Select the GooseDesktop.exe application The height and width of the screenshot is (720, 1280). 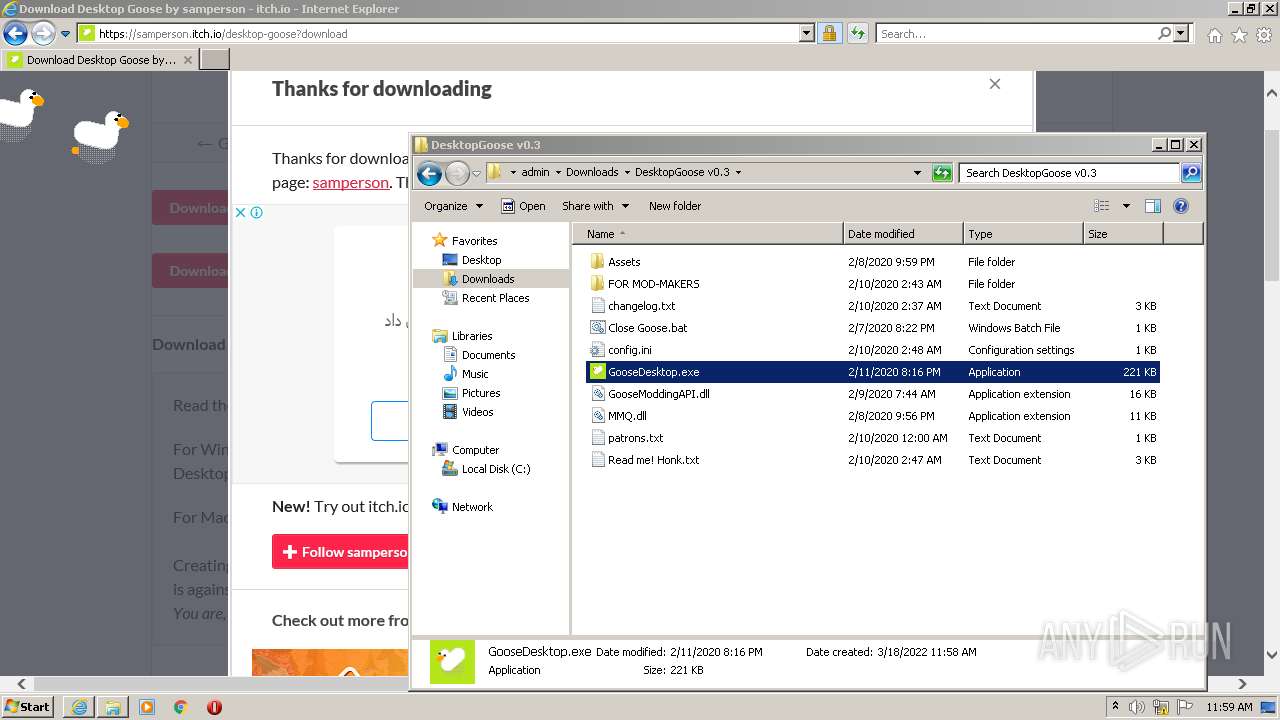coord(872,372)
